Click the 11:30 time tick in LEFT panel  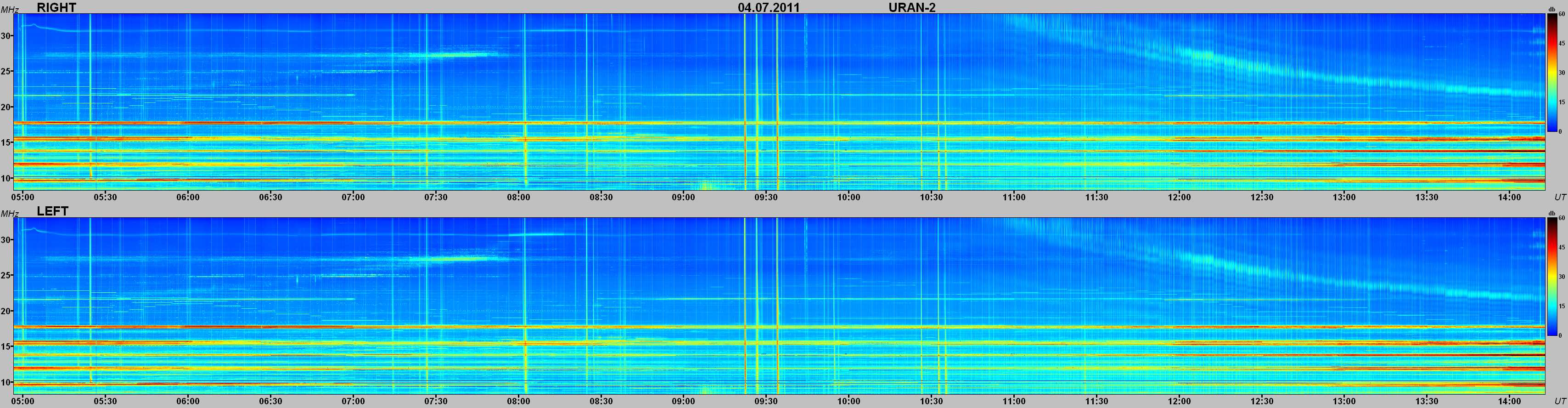point(1097,401)
